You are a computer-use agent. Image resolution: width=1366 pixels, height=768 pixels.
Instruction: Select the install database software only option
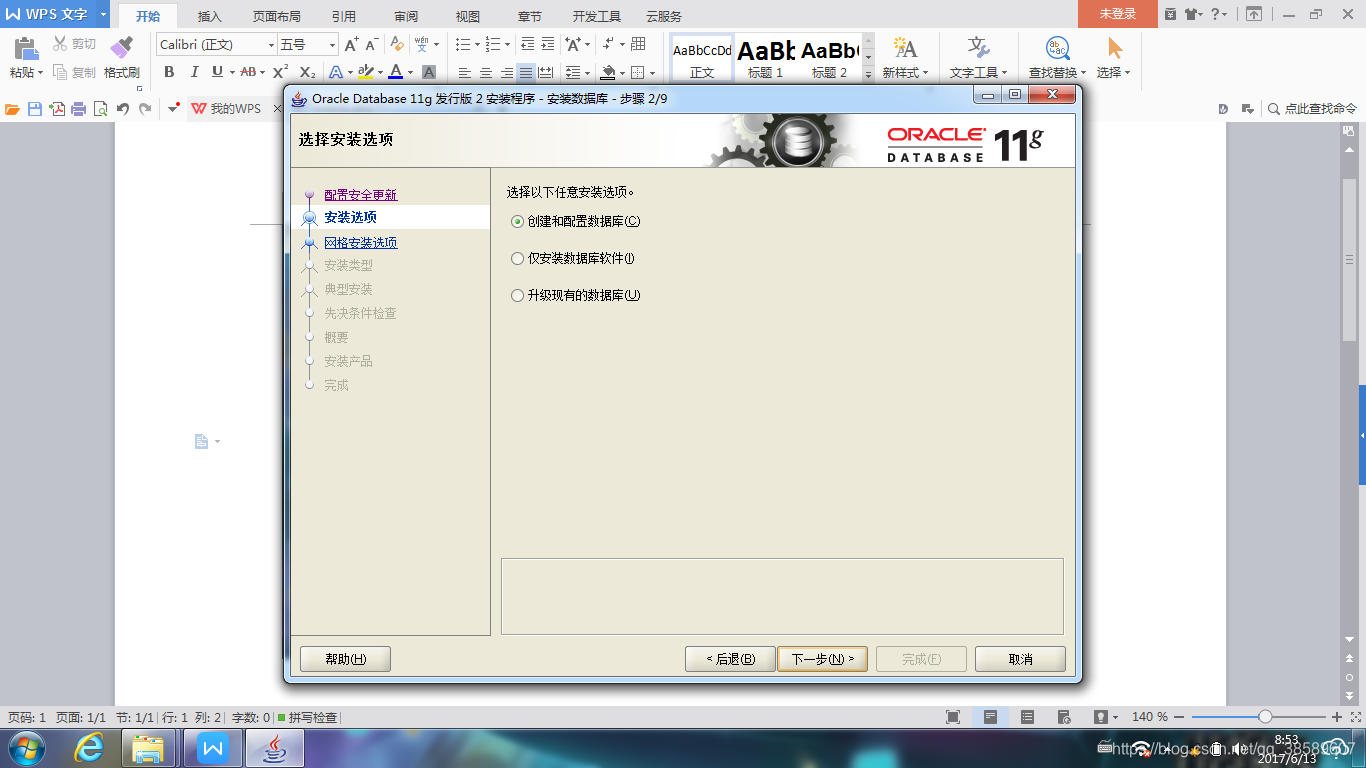pos(572,258)
